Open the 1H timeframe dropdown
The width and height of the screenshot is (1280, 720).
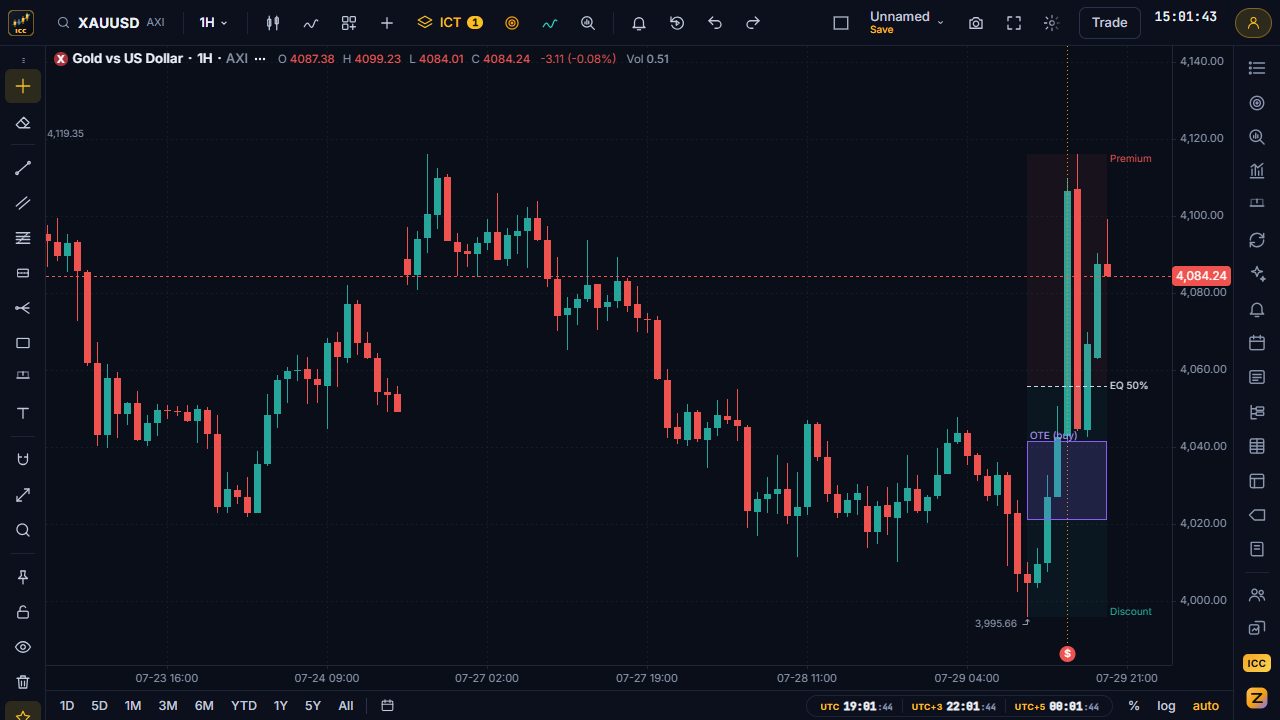tap(214, 23)
